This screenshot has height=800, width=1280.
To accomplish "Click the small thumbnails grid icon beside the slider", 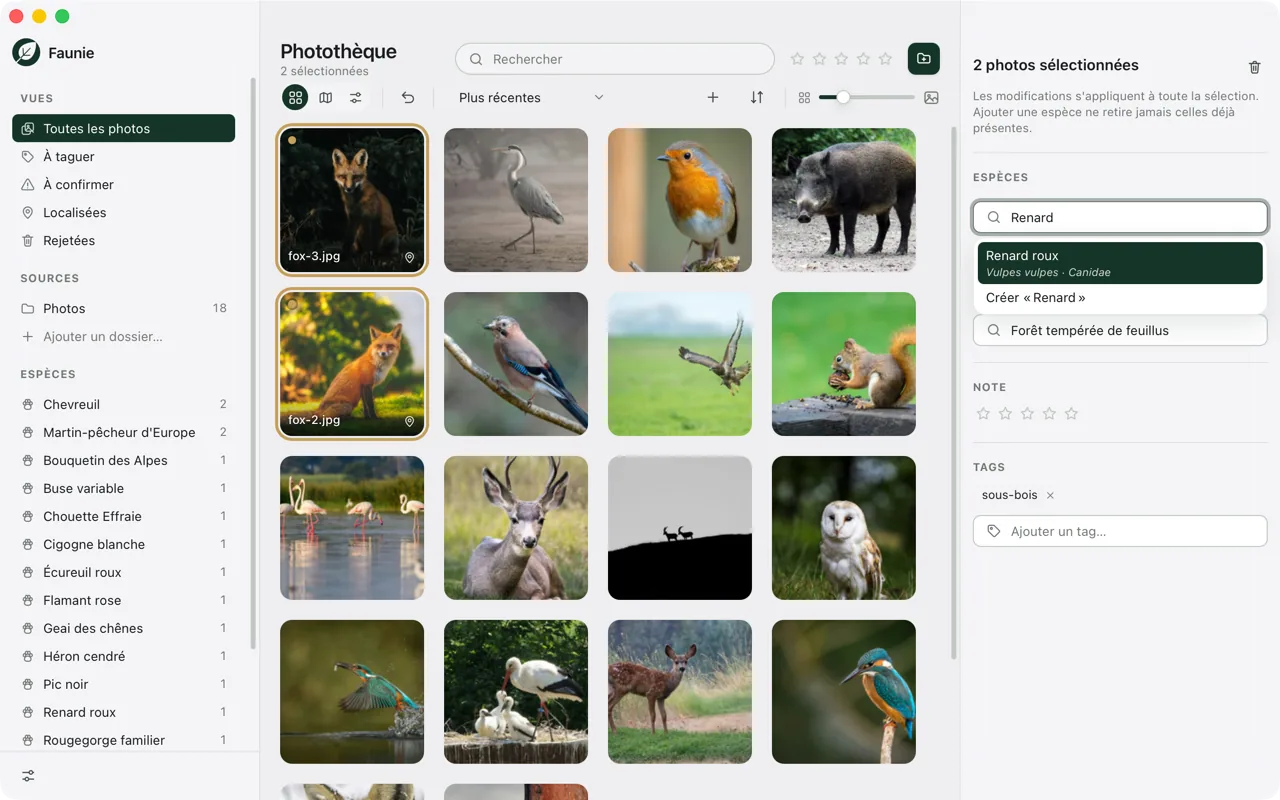I will (x=804, y=98).
